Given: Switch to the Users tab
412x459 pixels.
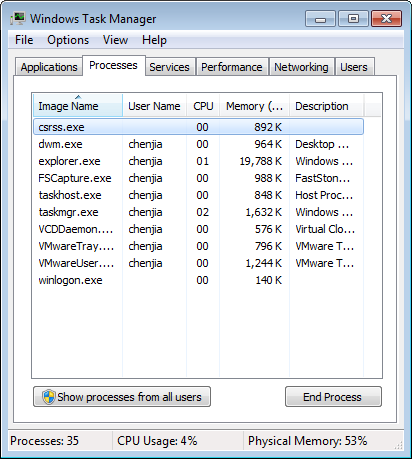Looking at the screenshot, I should (x=354, y=67).
